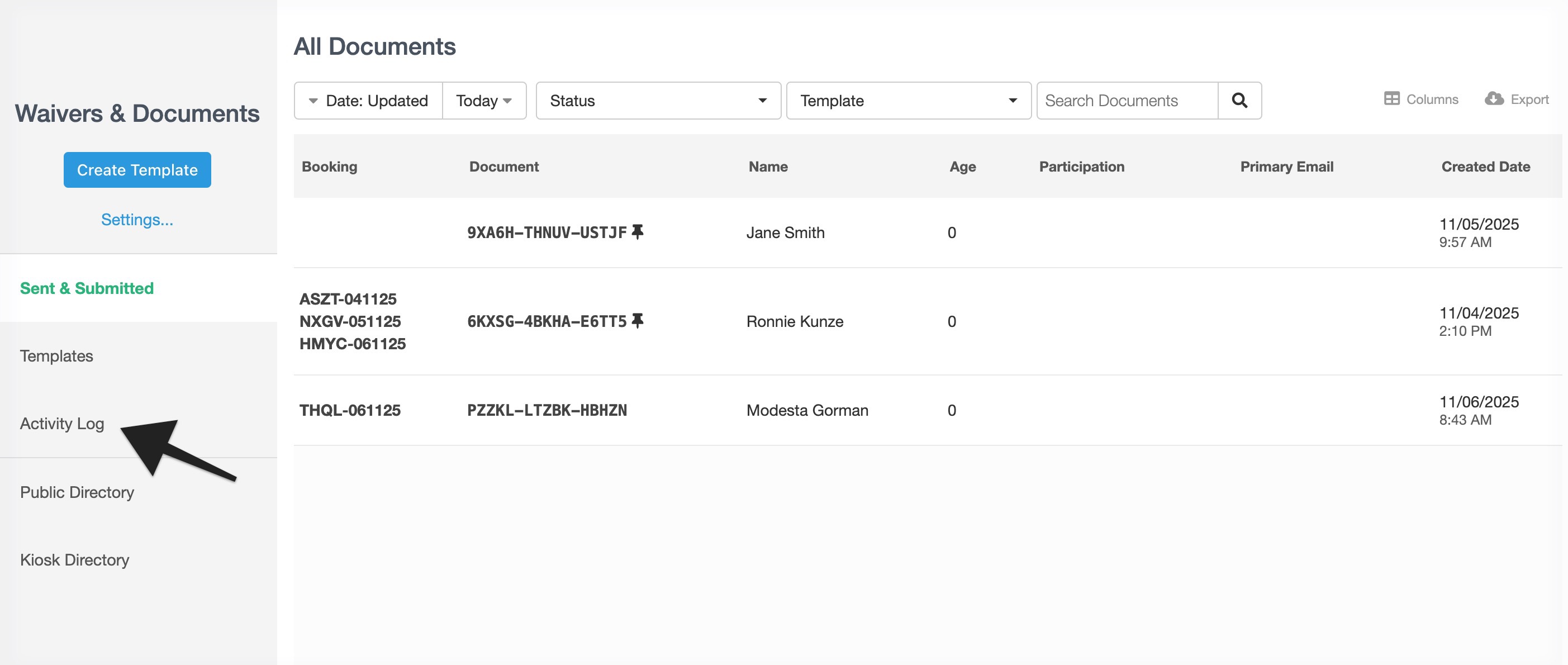This screenshot has width=1568, height=665.
Task: Open Kiosk Directory in sidebar
Action: point(74,559)
